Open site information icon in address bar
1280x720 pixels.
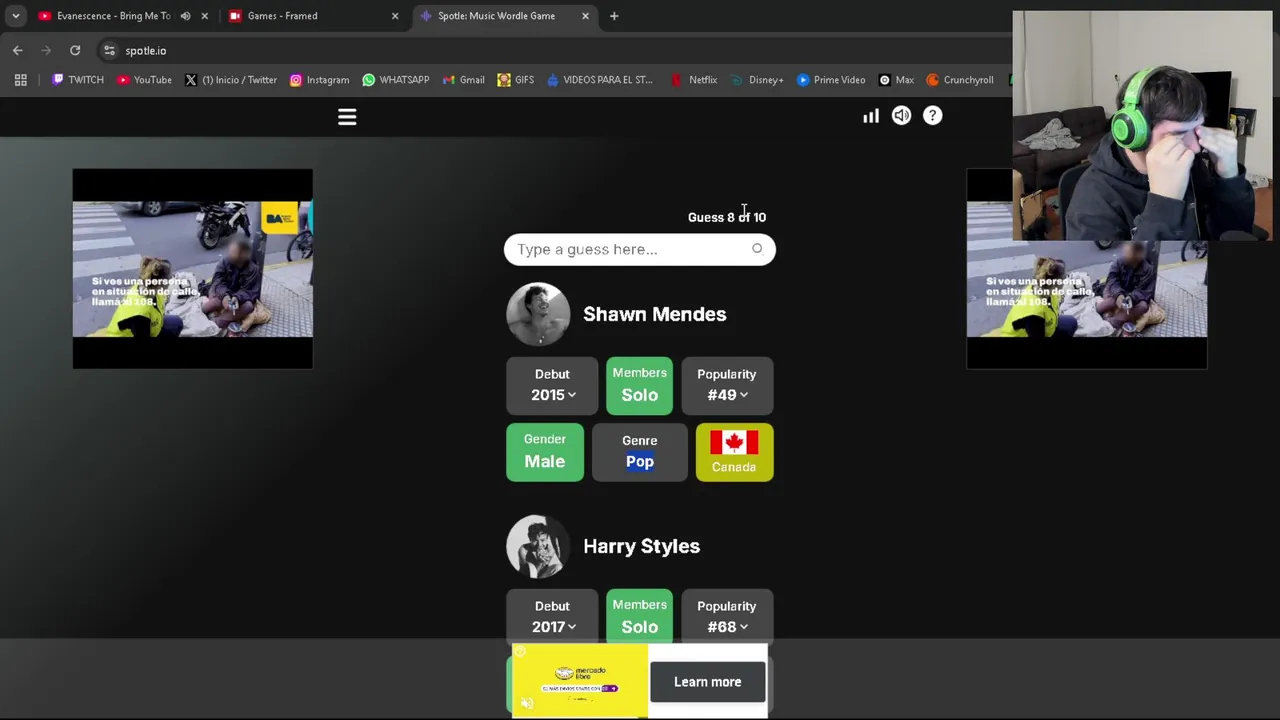click(109, 50)
